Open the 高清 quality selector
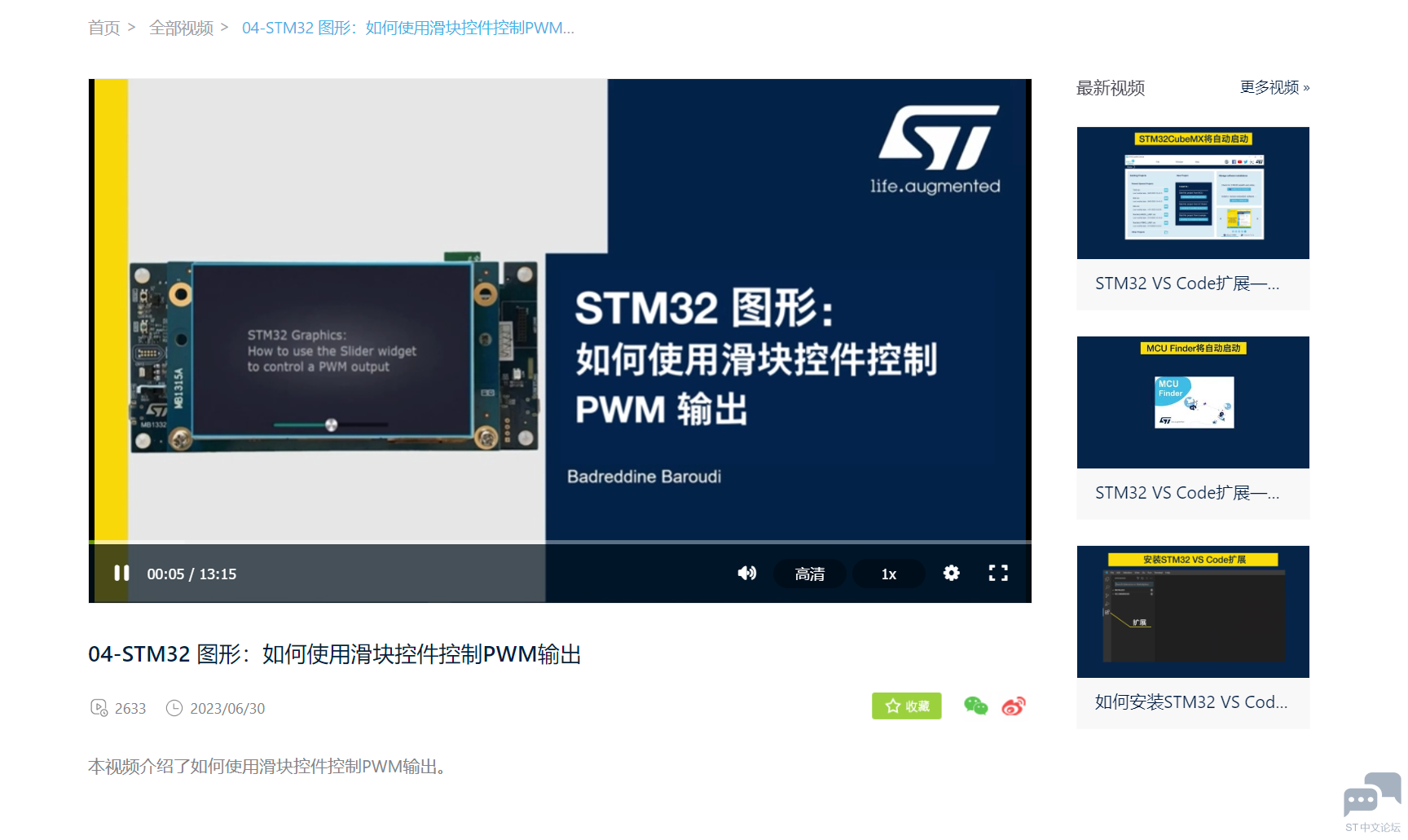Image resolution: width=1408 pixels, height=840 pixels. (x=809, y=574)
